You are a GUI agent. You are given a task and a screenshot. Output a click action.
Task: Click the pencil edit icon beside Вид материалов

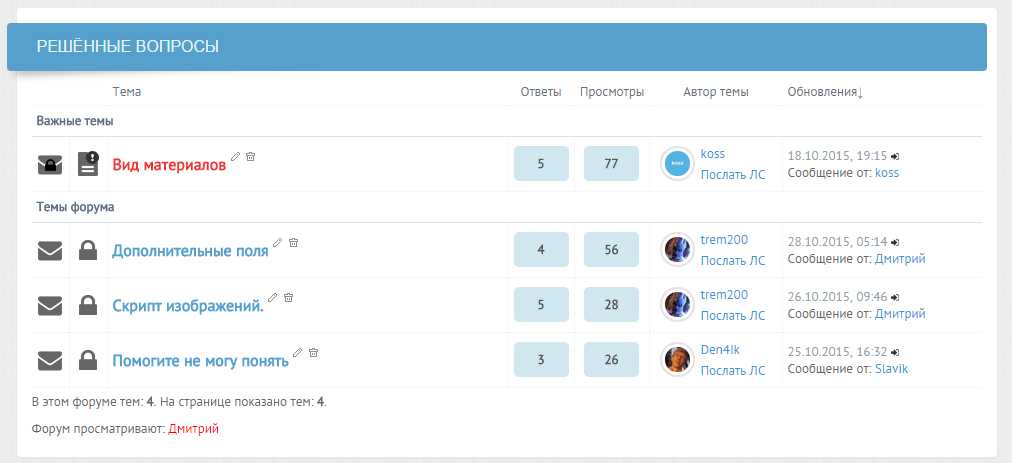click(236, 156)
